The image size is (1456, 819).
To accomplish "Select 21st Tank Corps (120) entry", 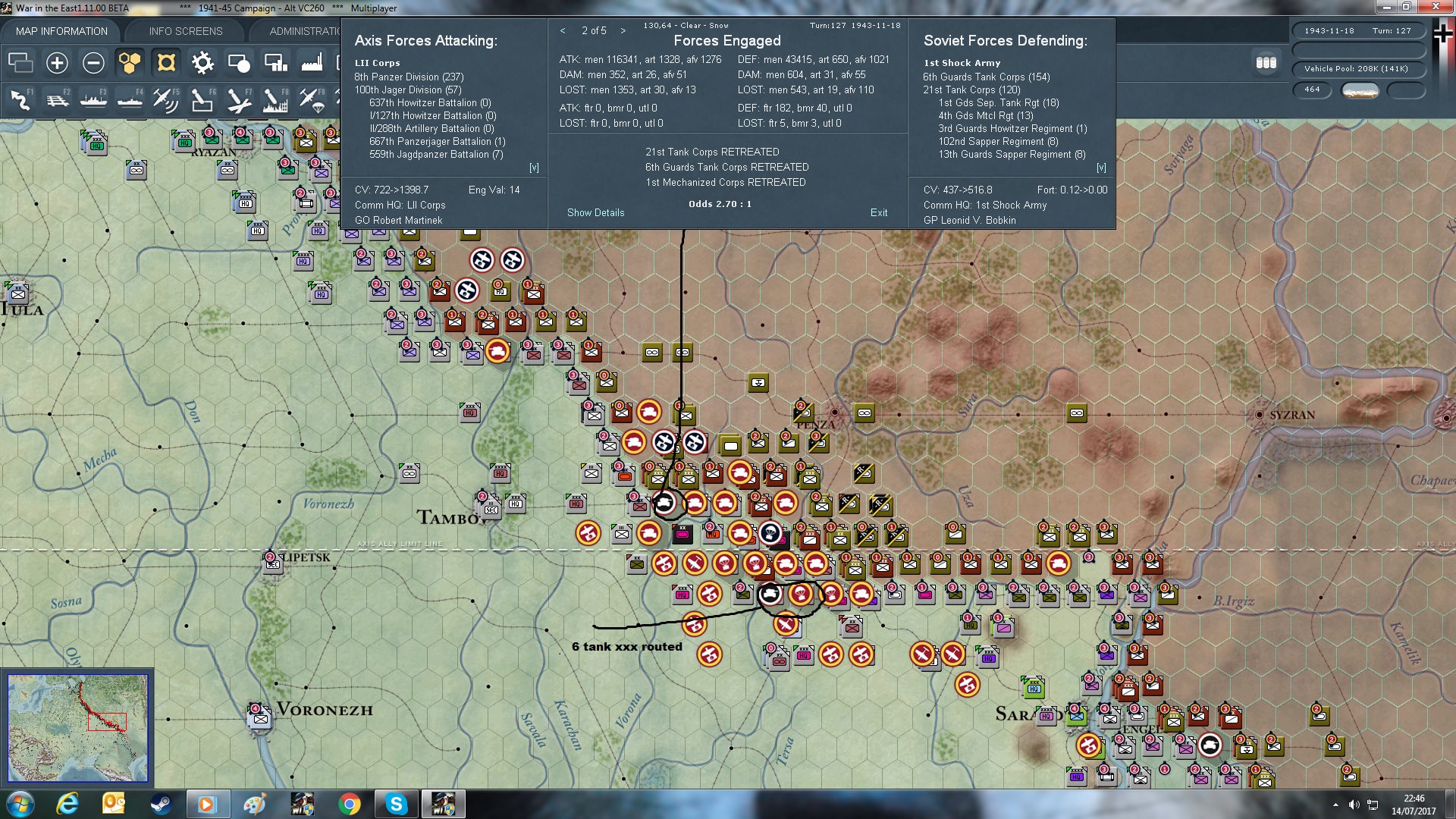I will 971,89.
